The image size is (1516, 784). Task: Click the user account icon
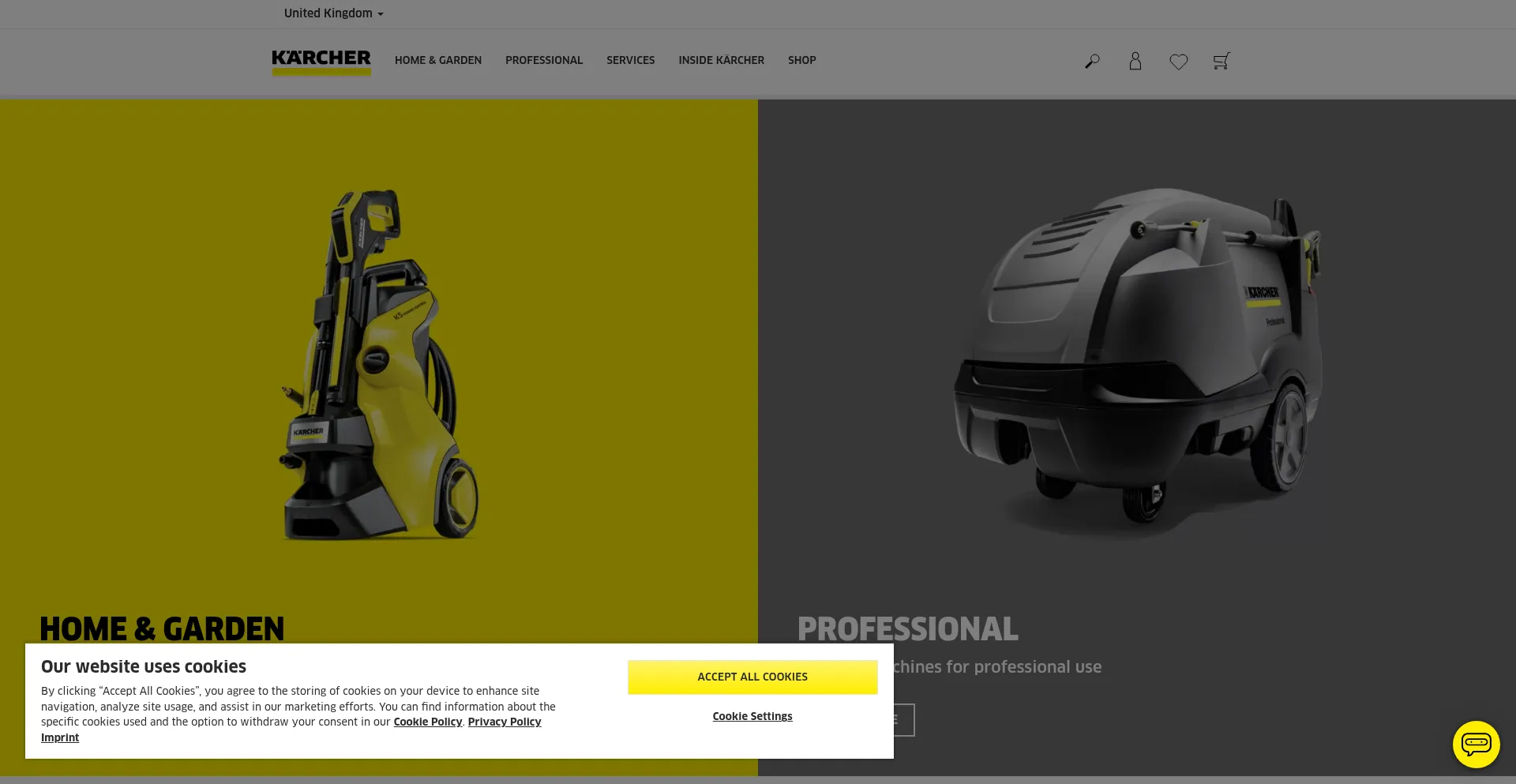point(1135,61)
